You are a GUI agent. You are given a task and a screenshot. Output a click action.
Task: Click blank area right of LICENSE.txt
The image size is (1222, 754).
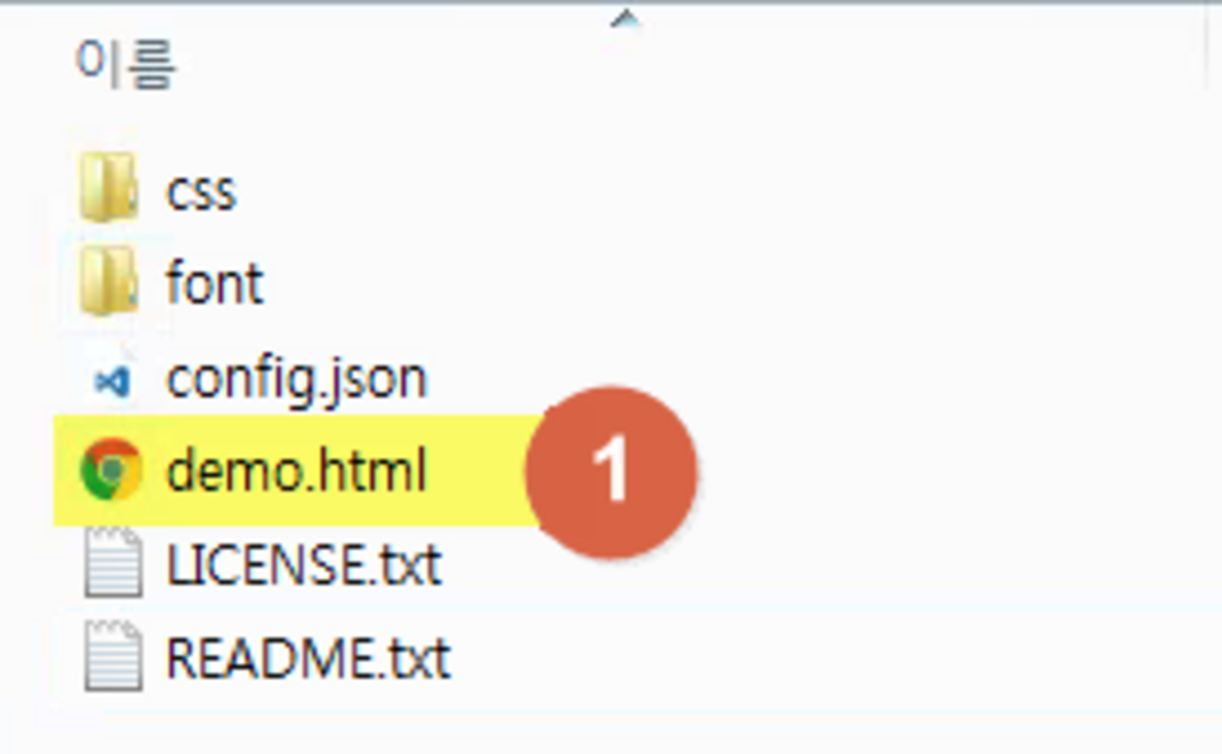pyautogui.click(x=800, y=565)
